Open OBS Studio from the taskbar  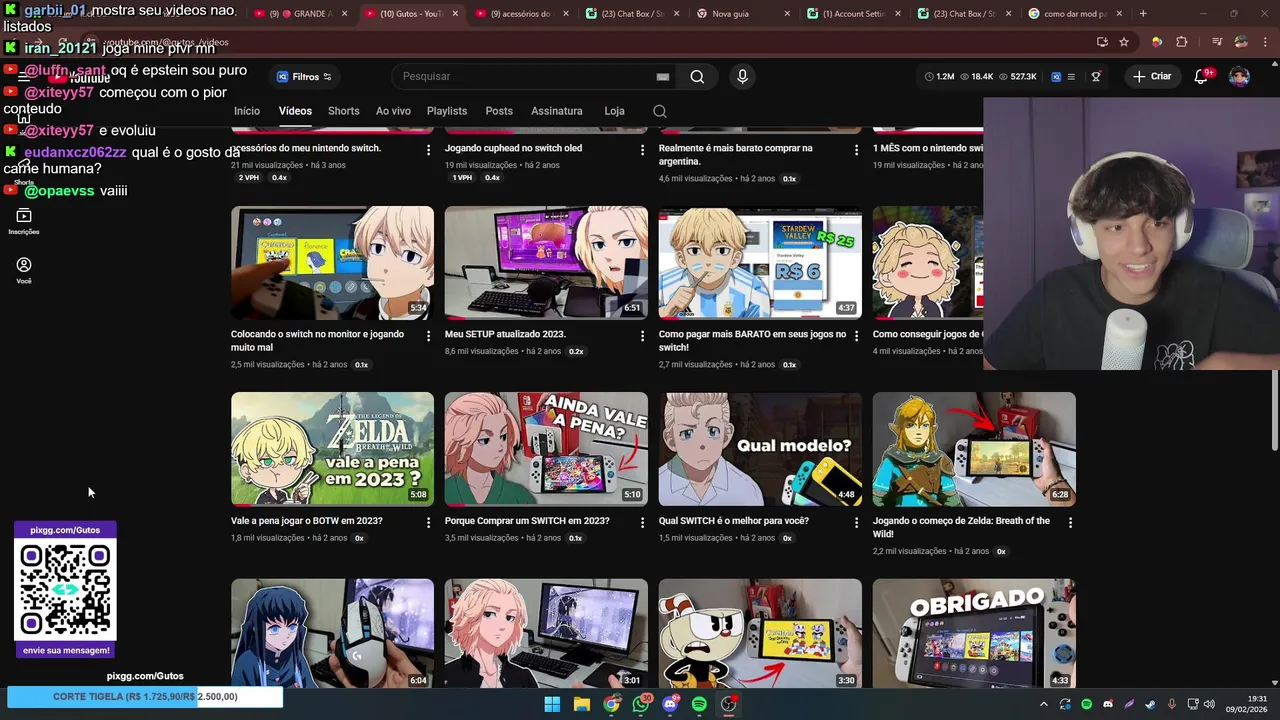[729, 704]
